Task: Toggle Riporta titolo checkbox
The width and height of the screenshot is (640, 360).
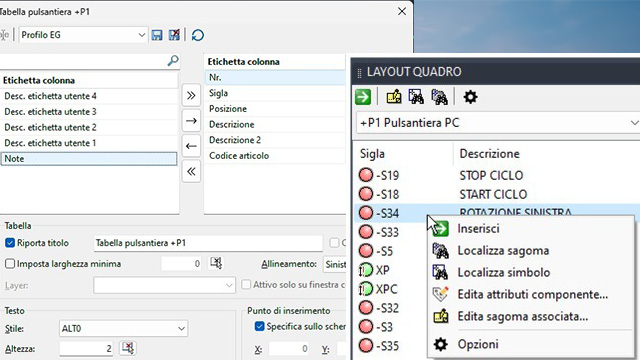Action: point(10,243)
